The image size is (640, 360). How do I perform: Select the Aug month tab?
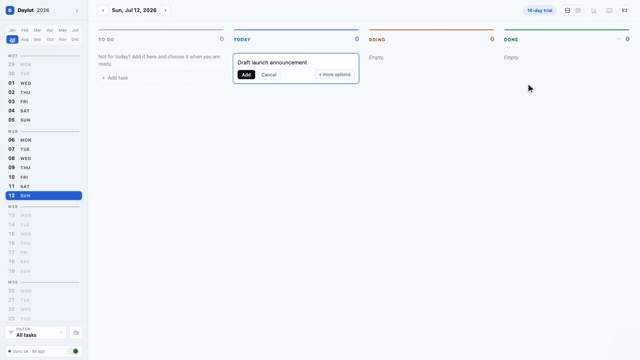pos(25,40)
